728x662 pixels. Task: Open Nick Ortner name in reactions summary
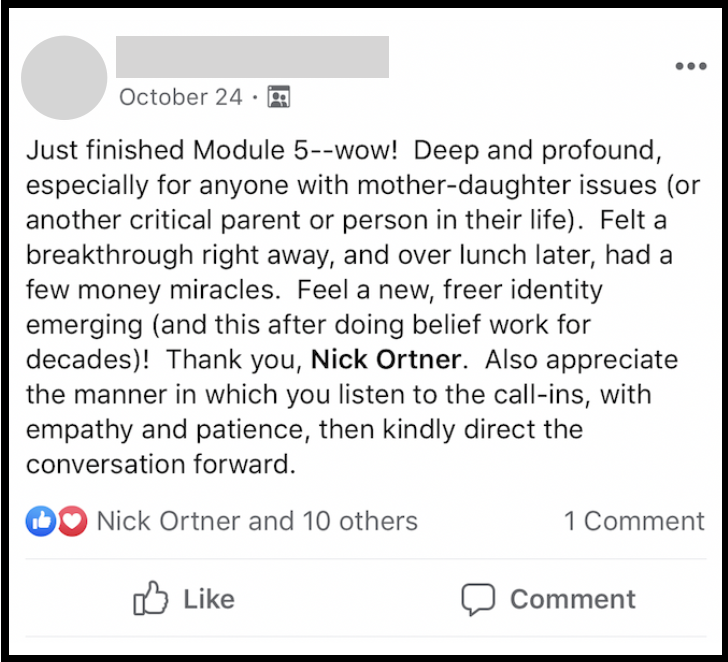pyautogui.click(x=168, y=521)
